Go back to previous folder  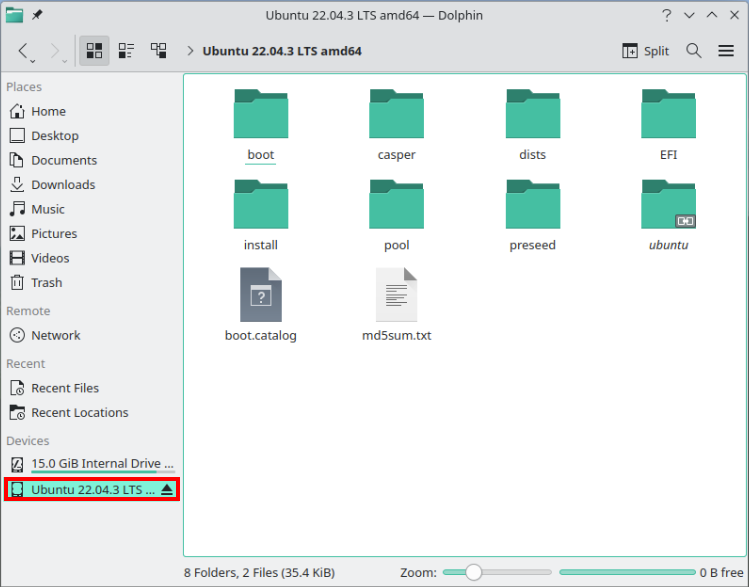tap(22, 51)
